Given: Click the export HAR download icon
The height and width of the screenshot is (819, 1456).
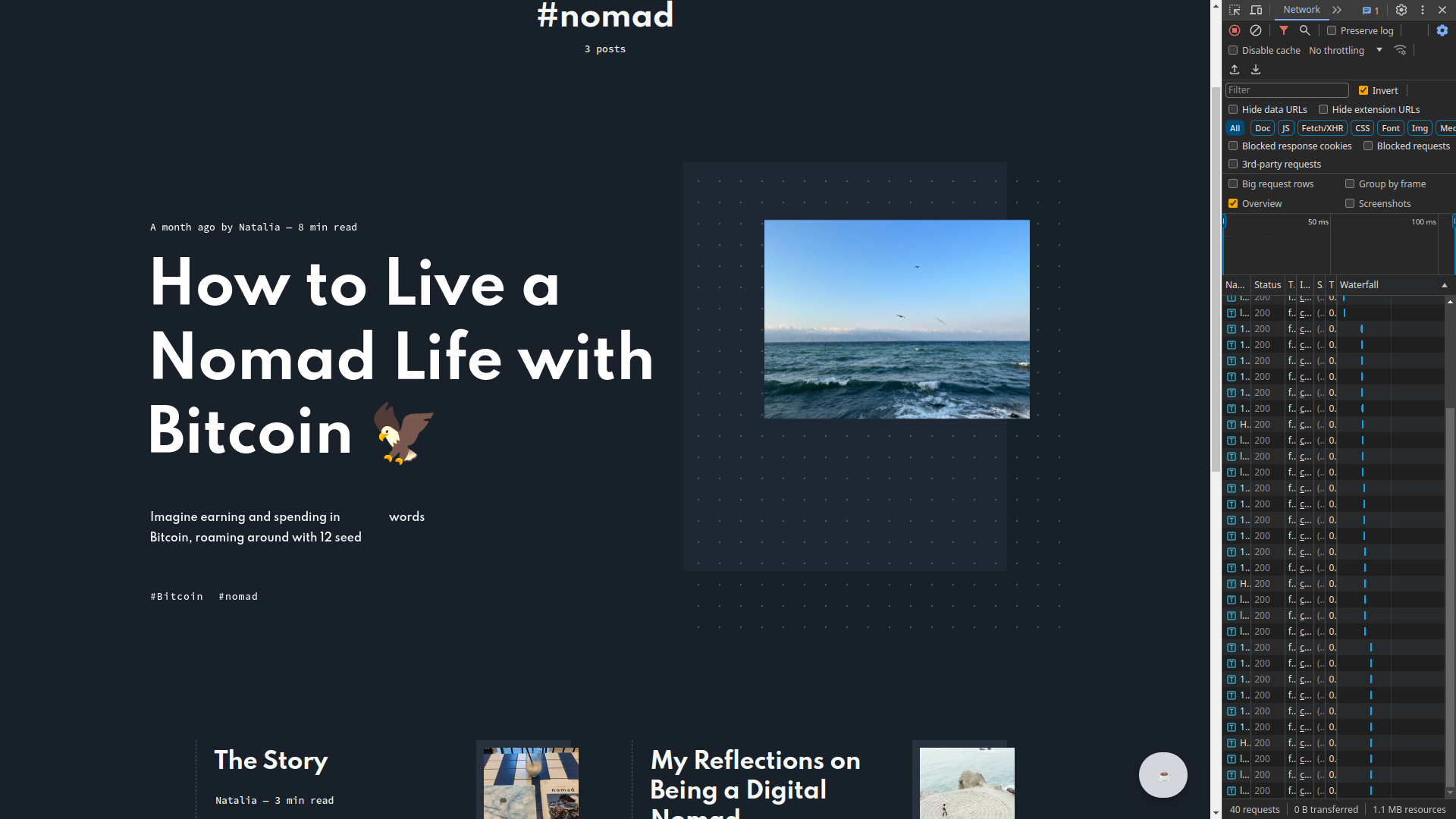Looking at the screenshot, I should click(1256, 69).
